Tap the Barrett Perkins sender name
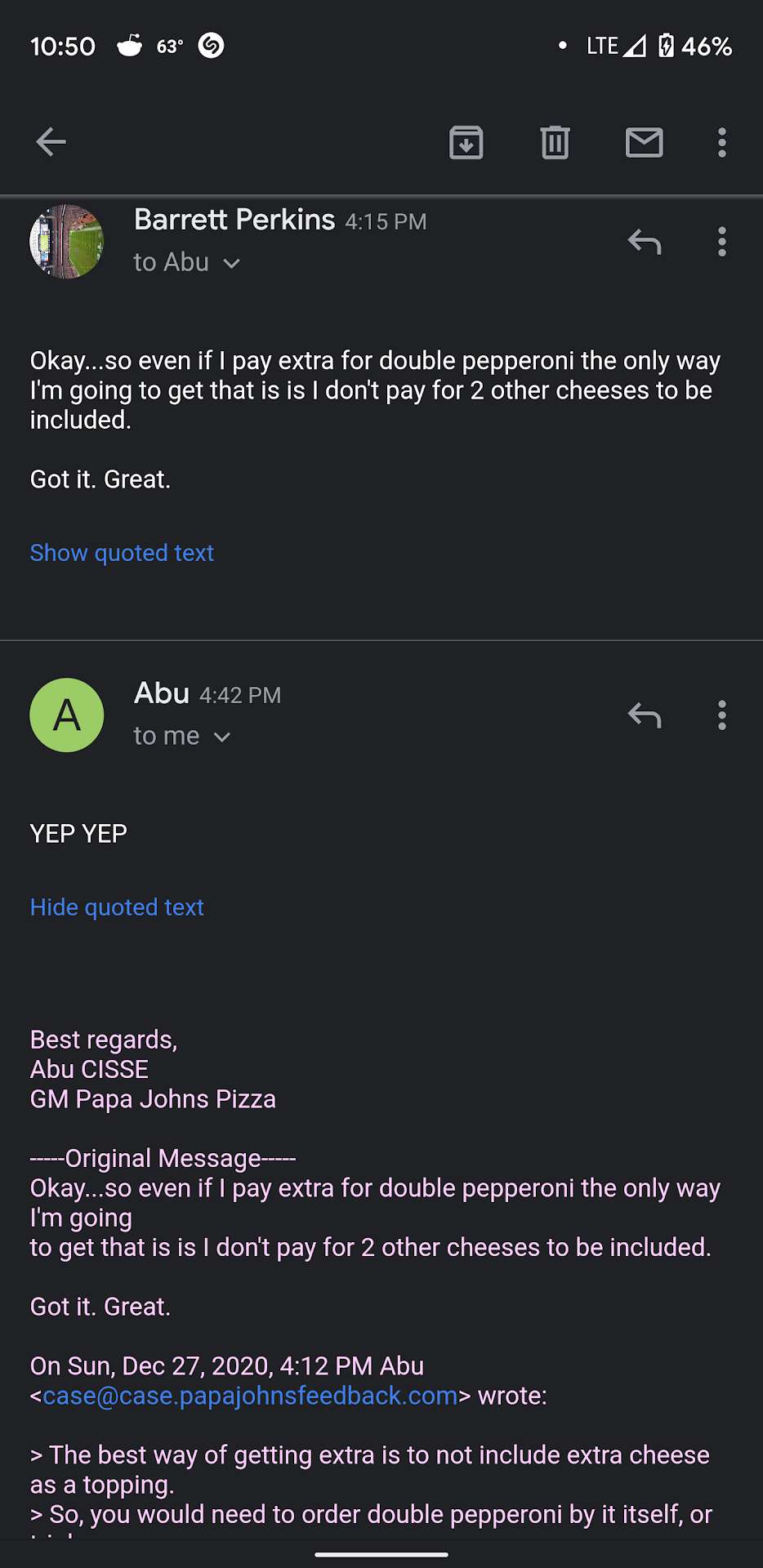The width and height of the screenshot is (763, 1568). tap(234, 220)
